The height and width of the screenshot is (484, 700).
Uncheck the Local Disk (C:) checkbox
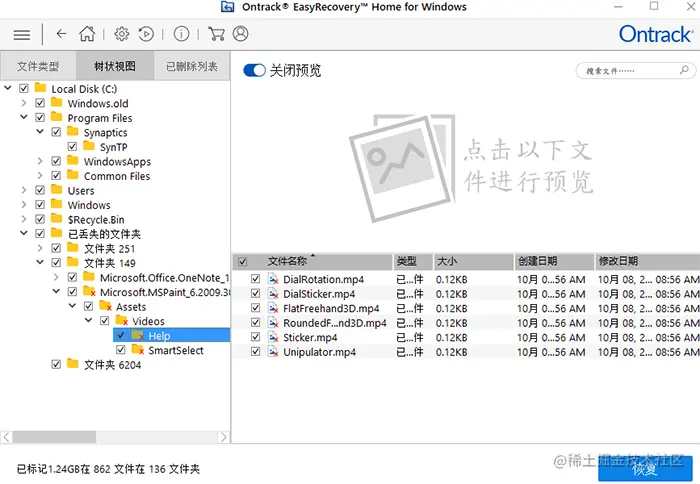tap(24, 88)
